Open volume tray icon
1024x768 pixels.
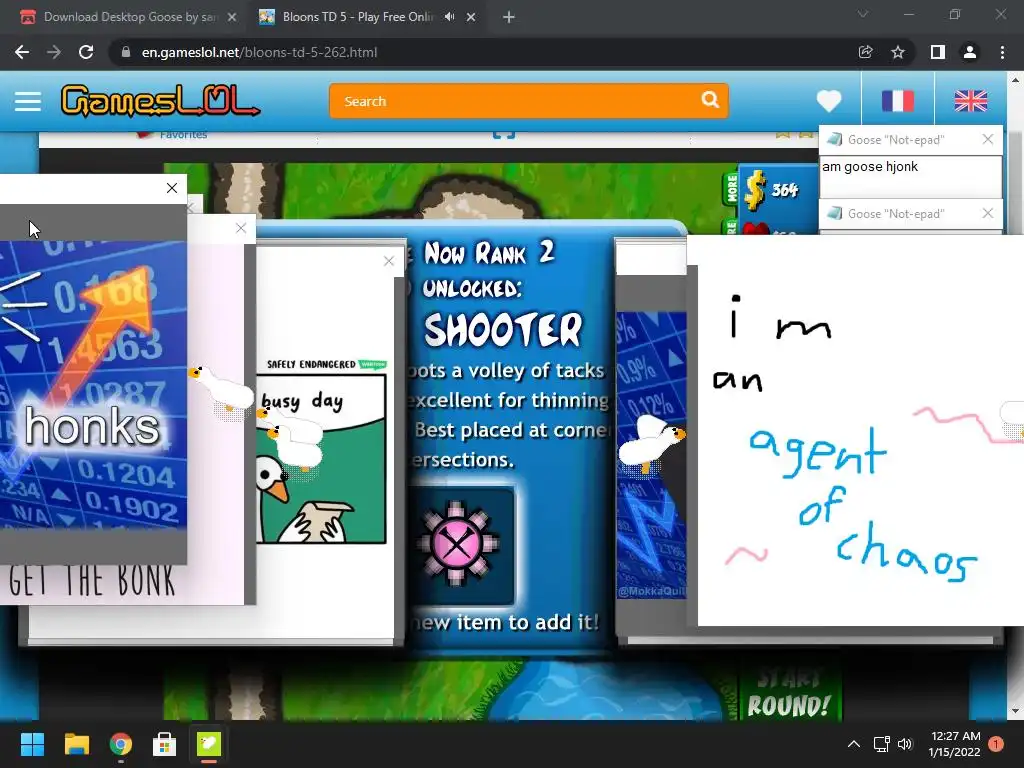(x=904, y=744)
